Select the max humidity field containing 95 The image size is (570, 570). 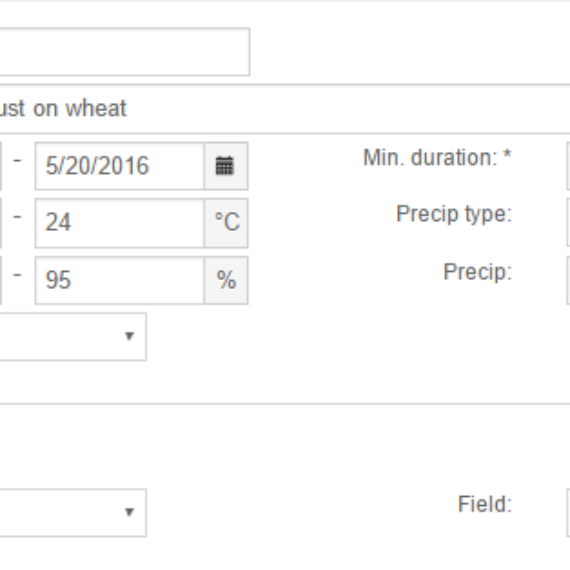coord(120,280)
